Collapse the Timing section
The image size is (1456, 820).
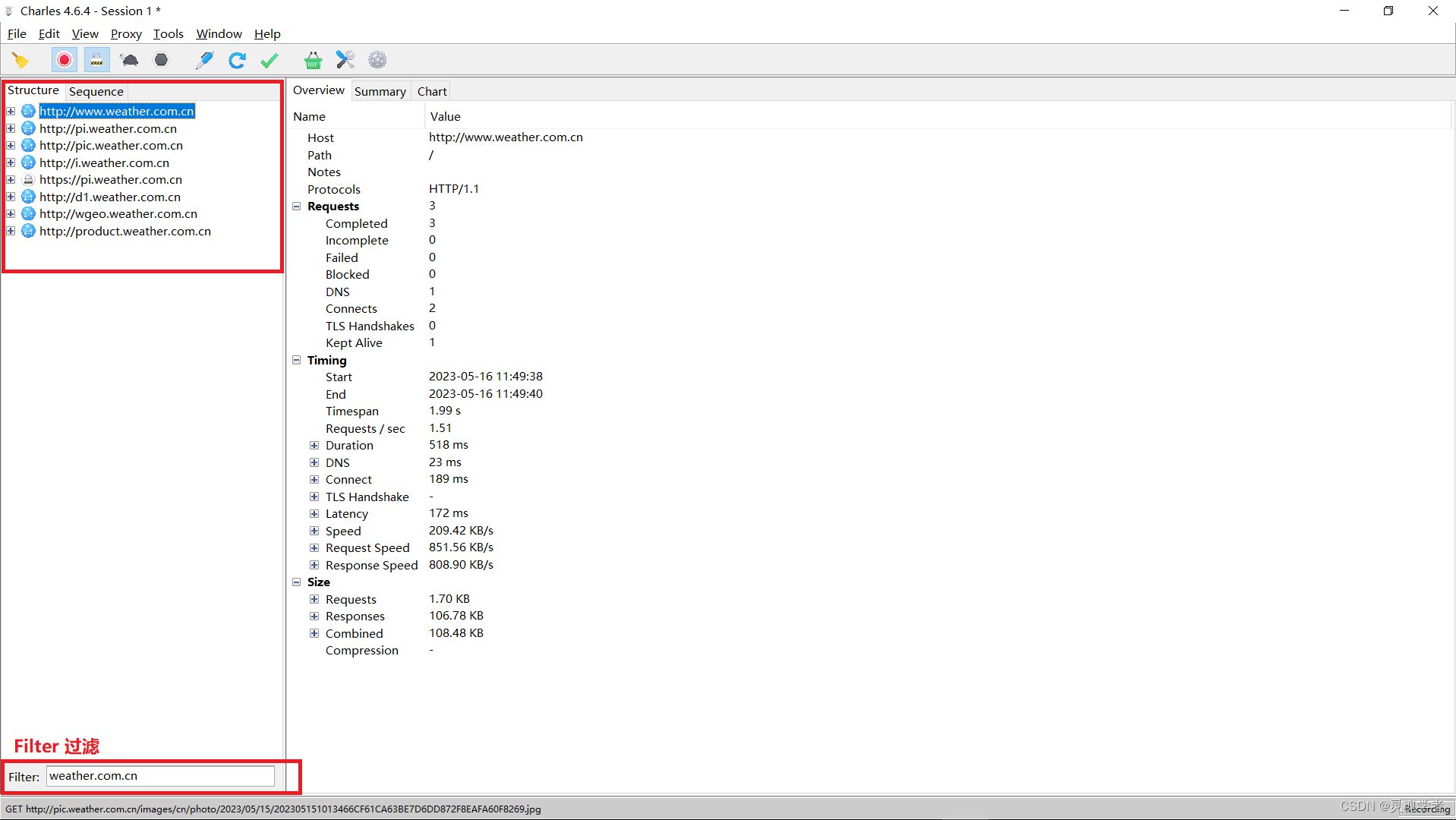(297, 360)
